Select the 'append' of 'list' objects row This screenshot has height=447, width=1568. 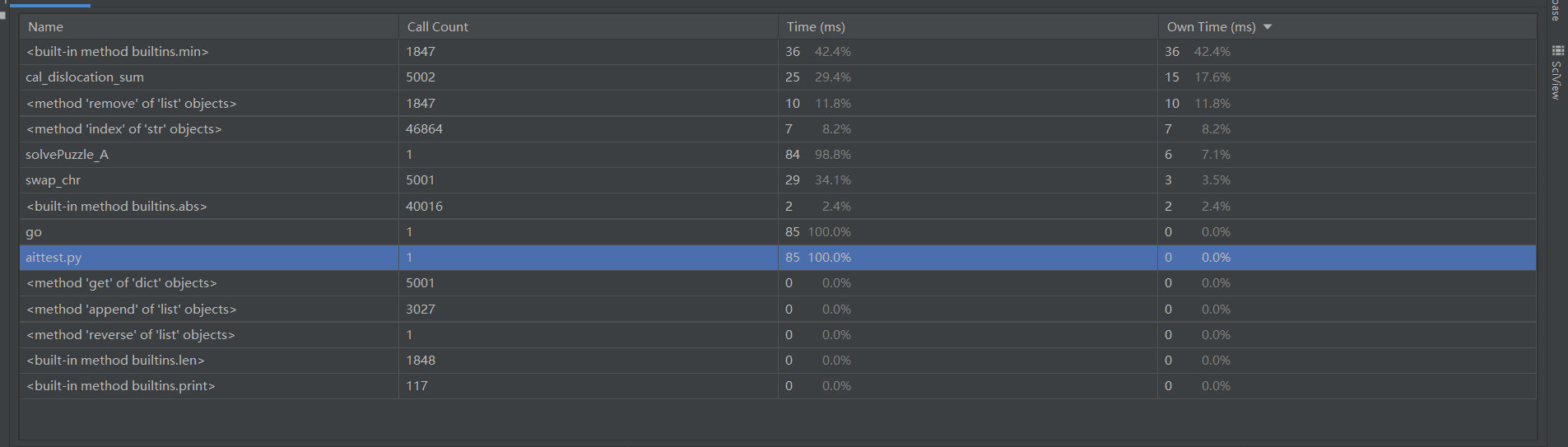[x=132, y=310]
